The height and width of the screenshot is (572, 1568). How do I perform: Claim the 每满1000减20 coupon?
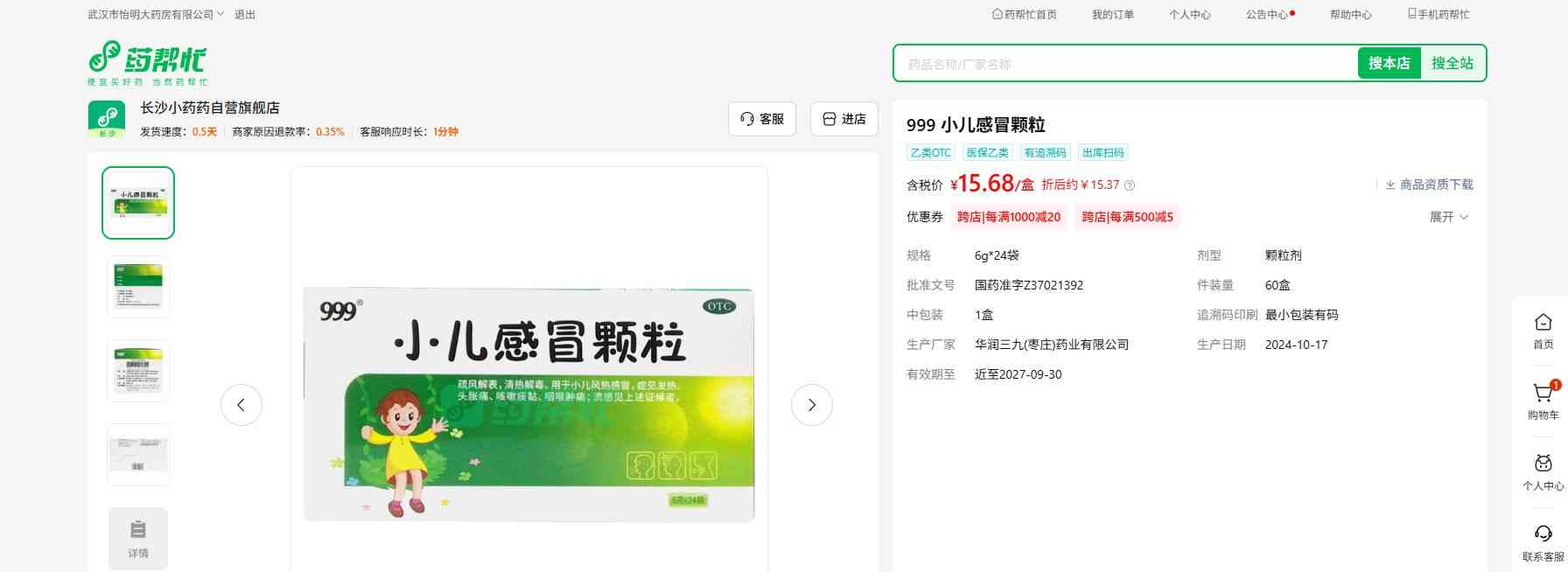1008,217
